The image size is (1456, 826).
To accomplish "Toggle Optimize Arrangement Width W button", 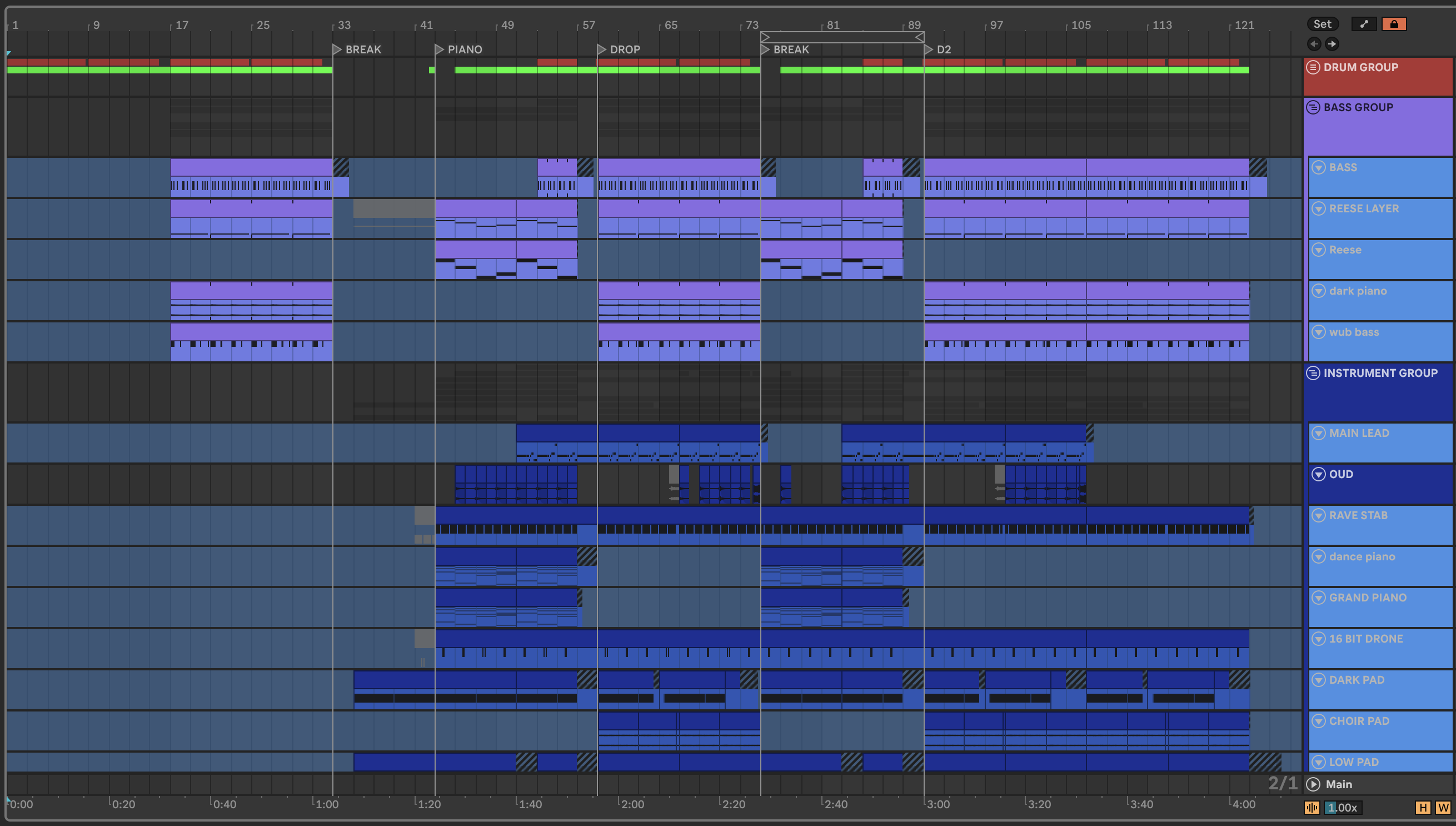I will point(1443,807).
